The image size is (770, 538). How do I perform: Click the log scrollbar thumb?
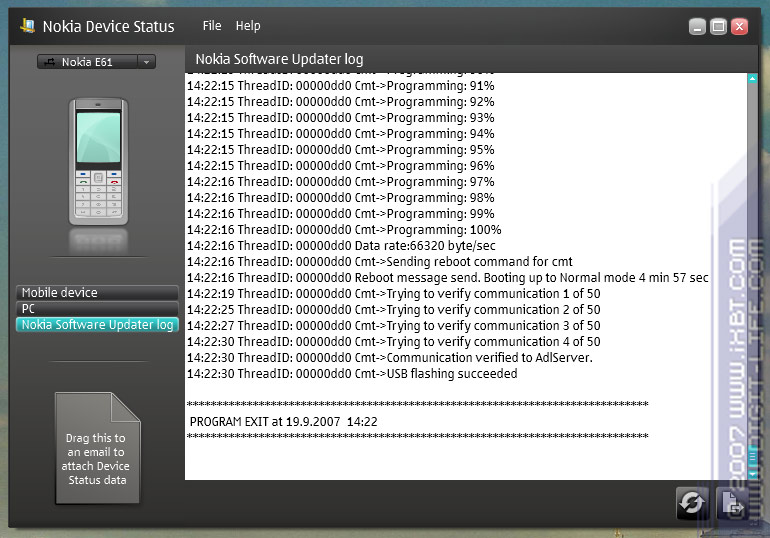click(x=752, y=457)
